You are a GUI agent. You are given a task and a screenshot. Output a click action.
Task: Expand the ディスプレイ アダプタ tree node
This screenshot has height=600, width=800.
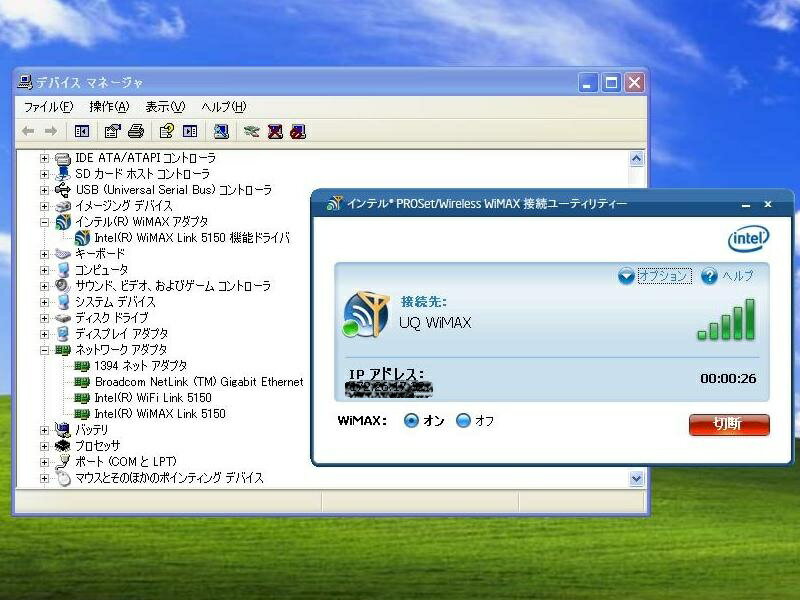pos(44,334)
